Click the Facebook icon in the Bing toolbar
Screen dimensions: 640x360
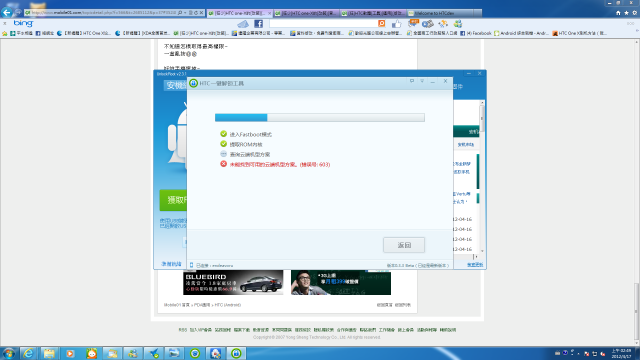tap(258, 24)
